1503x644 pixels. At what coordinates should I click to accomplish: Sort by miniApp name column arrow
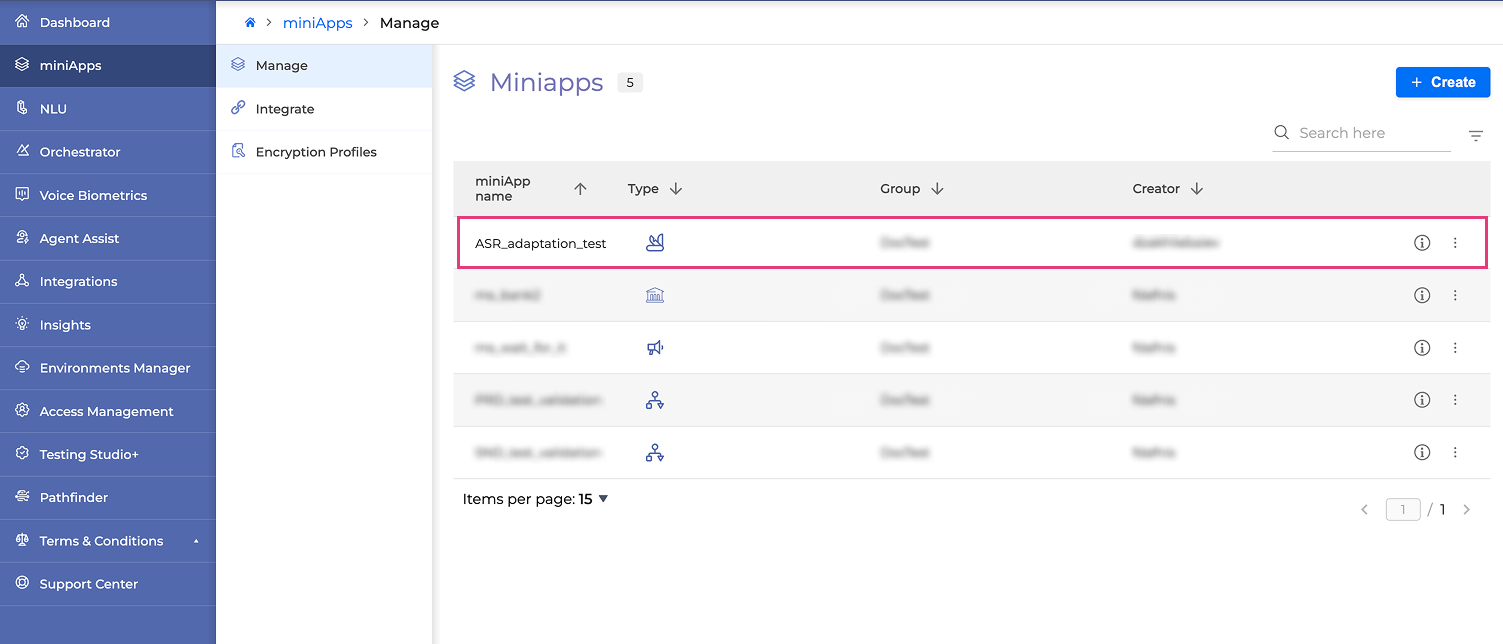pos(580,189)
